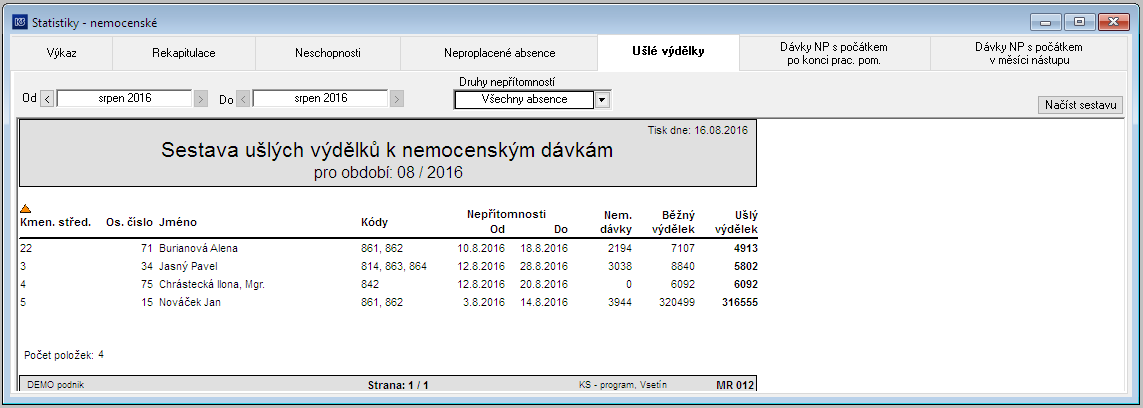The image size is (1143, 408).
Task: Click the běžný výdělek value 320499
Action: [677, 302]
